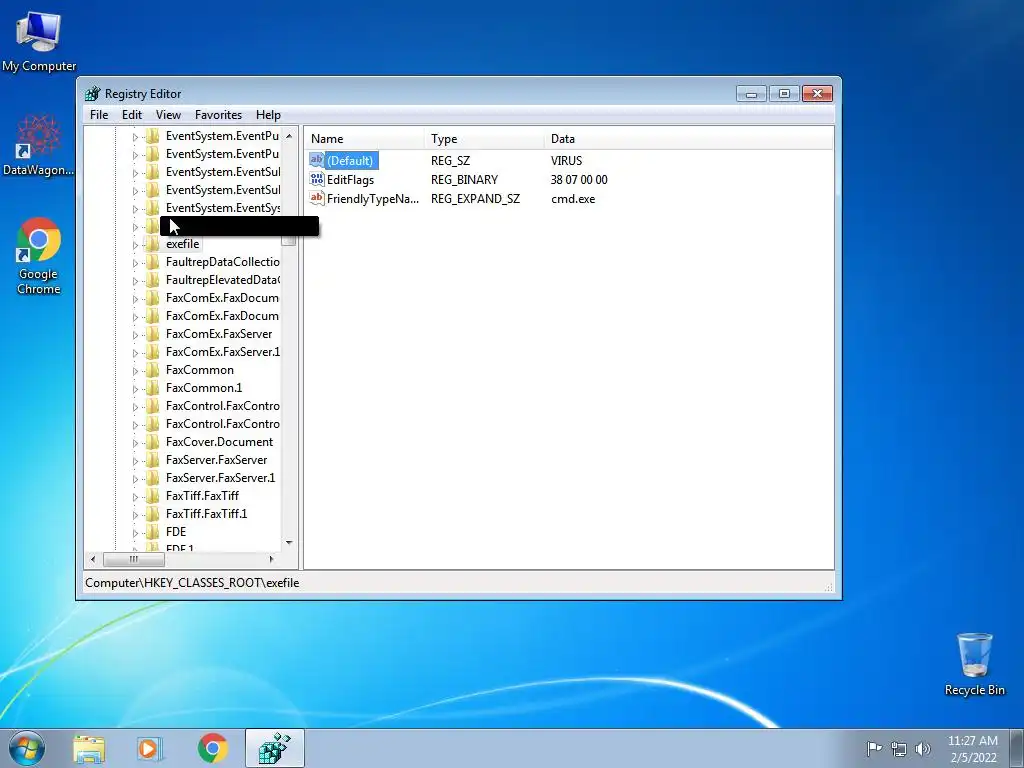Expand the FaxServer.FaxServer key
The width and height of the screenshot is (1024, 768).
coord(135,461)
